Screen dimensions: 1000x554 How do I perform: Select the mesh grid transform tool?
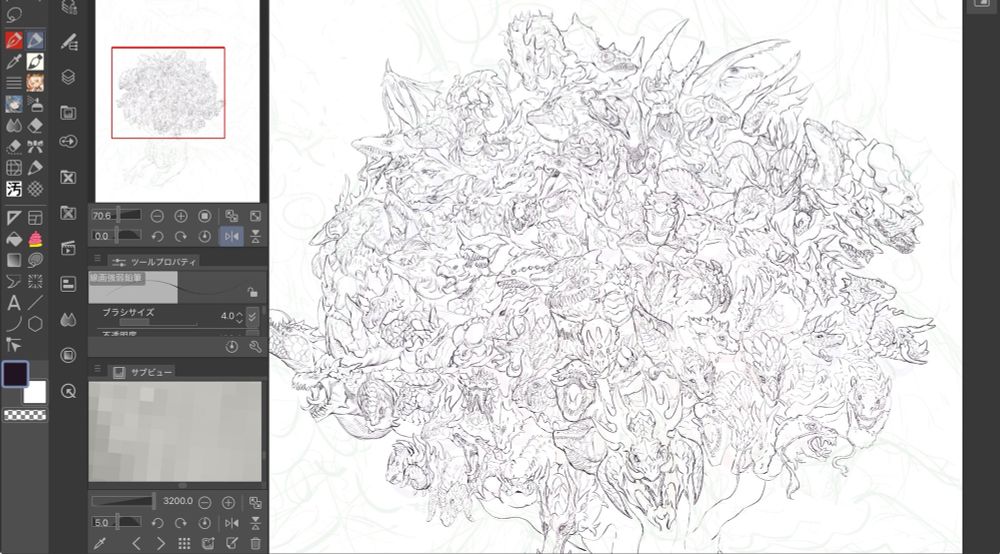(13, 168)
